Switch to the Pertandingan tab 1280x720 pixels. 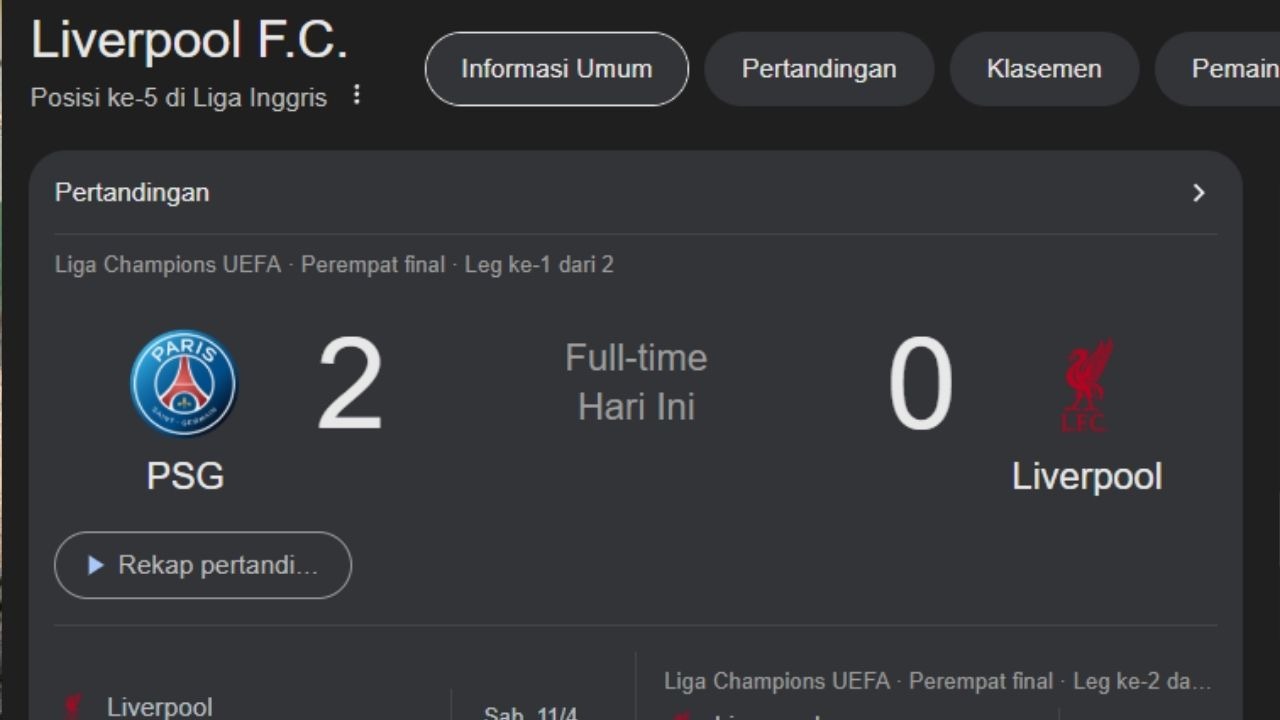tap(819, 69)
